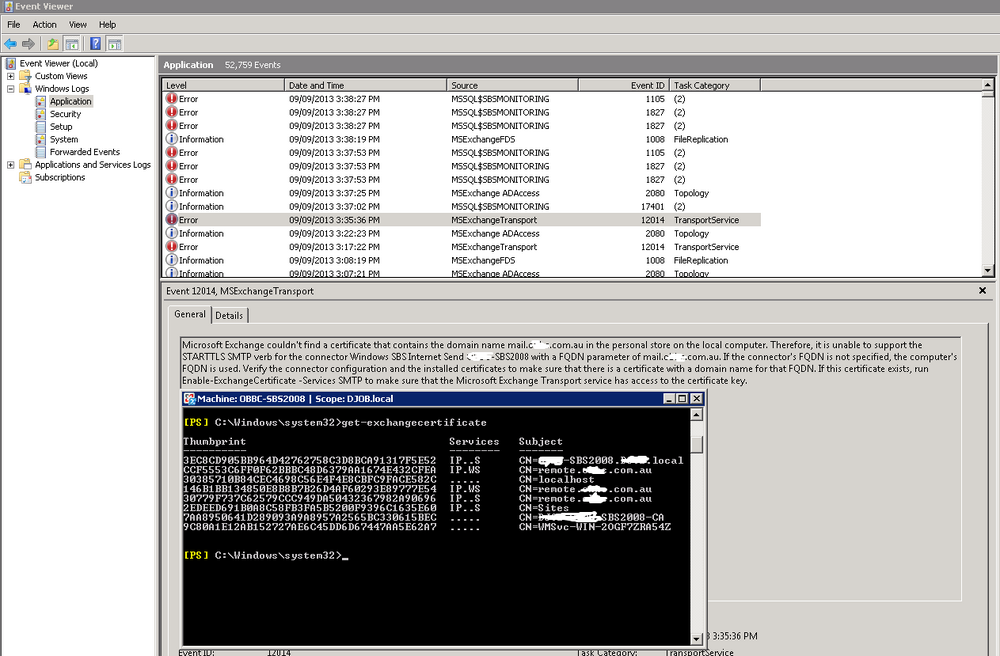This screenshot has width=1000, height=656.
Task: Click PowerShell window scroll up arrow
Action: pos(697,415)
